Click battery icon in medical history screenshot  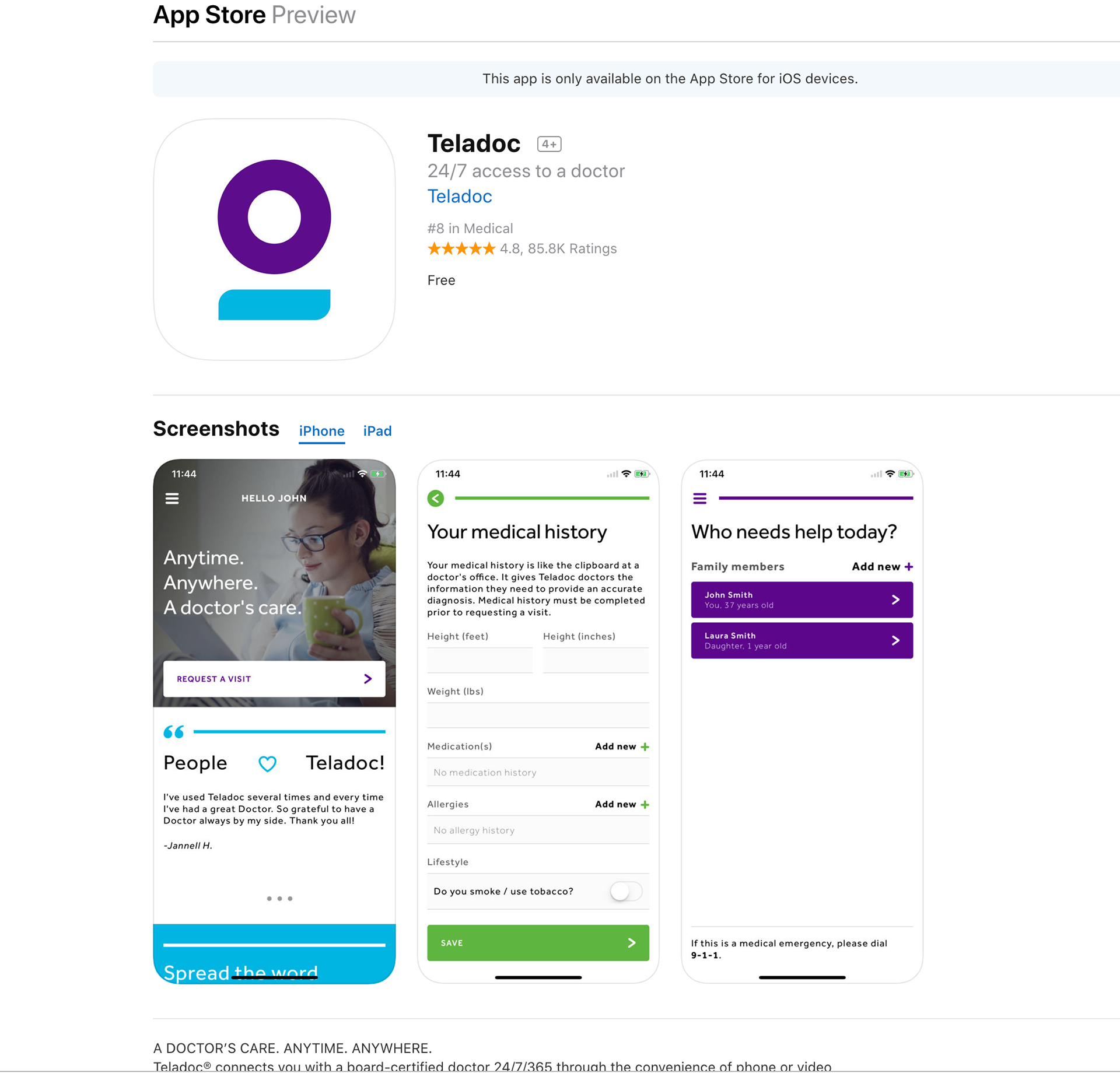642,474
